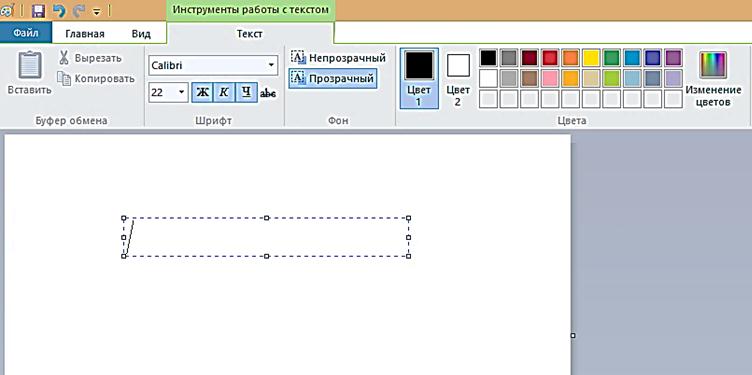The width and height of the screenshot is (752, 375).
Task: Select Непрозрачный background option
Action: tap(339, 58)
